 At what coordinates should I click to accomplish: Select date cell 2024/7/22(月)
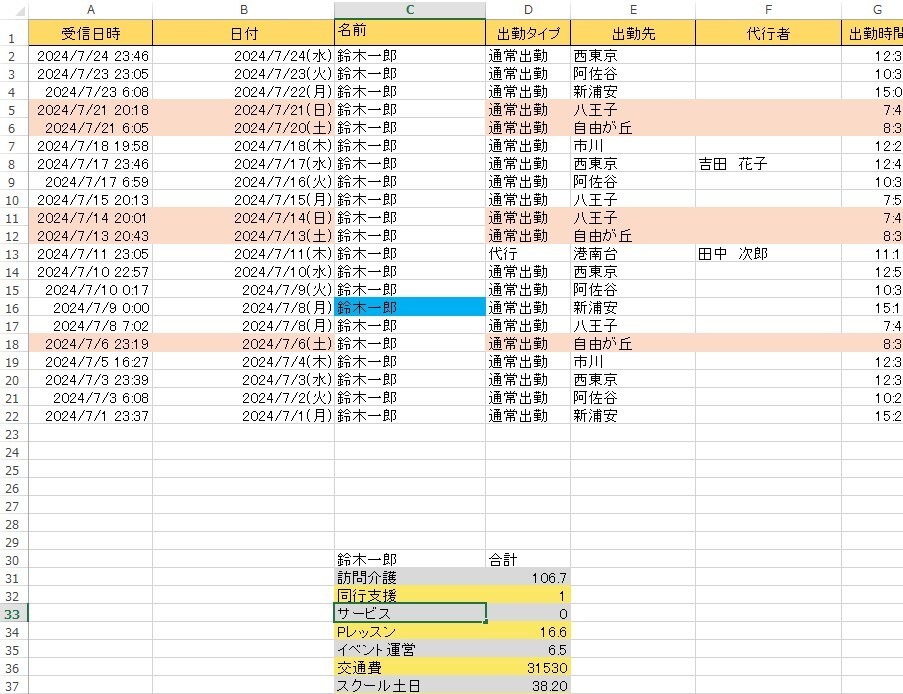coord(244,92)
